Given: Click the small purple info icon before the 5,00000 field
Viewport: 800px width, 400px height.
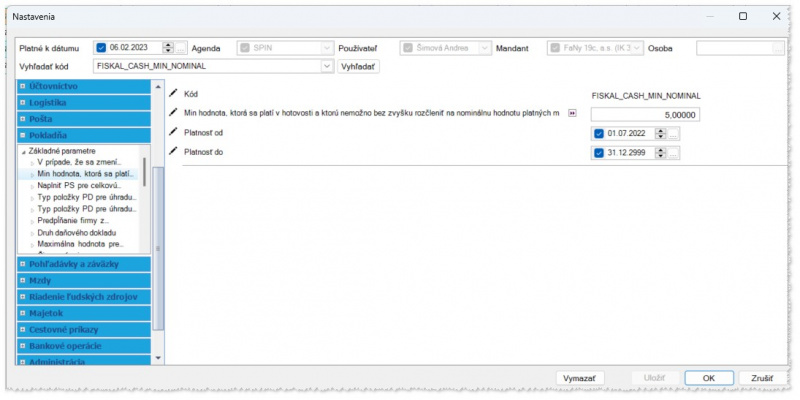Looking at the screenshot, I should 572,113.
